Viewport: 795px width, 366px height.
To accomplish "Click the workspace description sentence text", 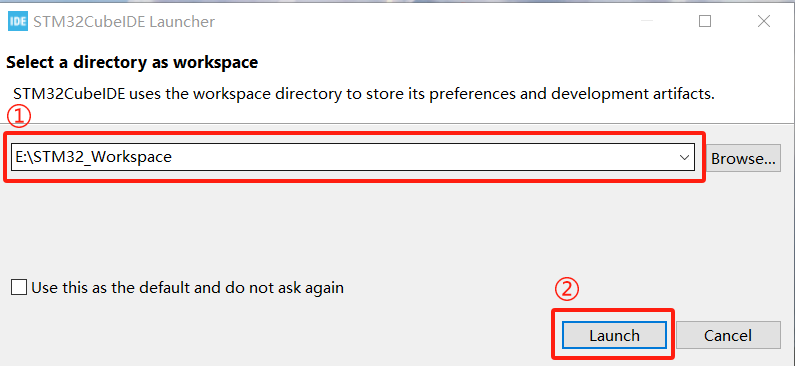I will point(364,94).
